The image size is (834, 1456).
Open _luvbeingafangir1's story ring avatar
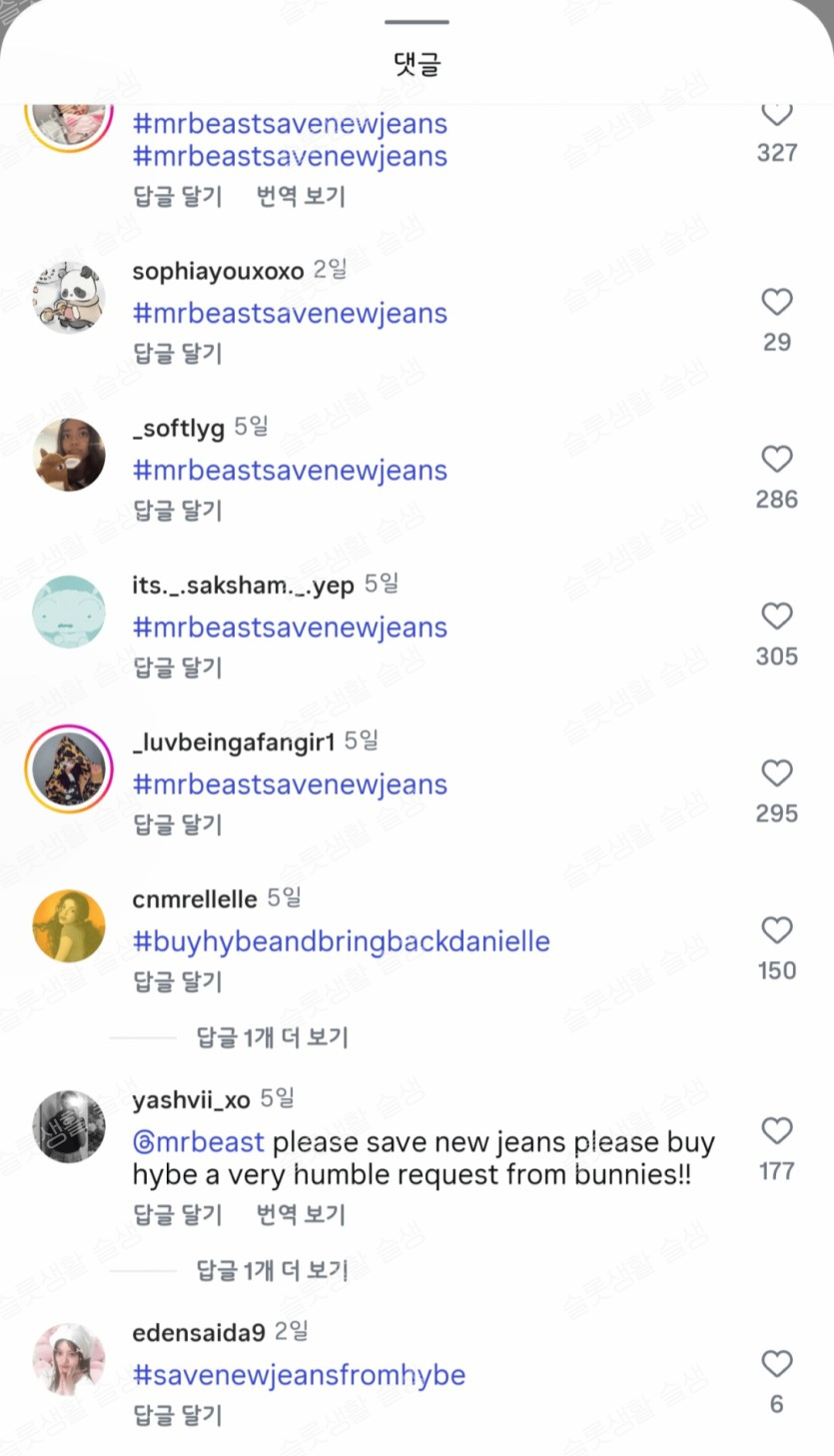[x=69, y=768]
